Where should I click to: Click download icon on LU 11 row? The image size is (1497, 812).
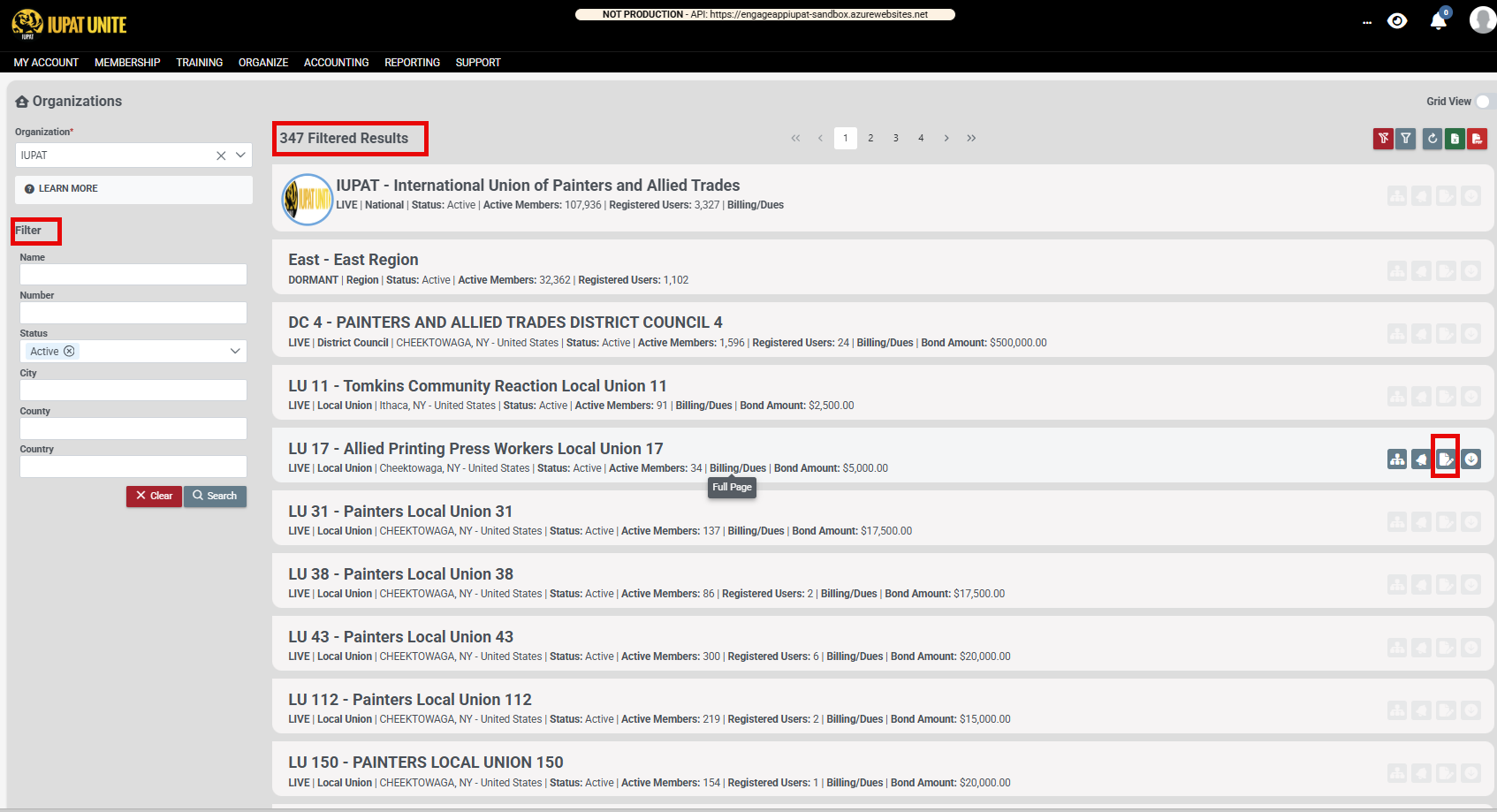[x=1471, y=397]
